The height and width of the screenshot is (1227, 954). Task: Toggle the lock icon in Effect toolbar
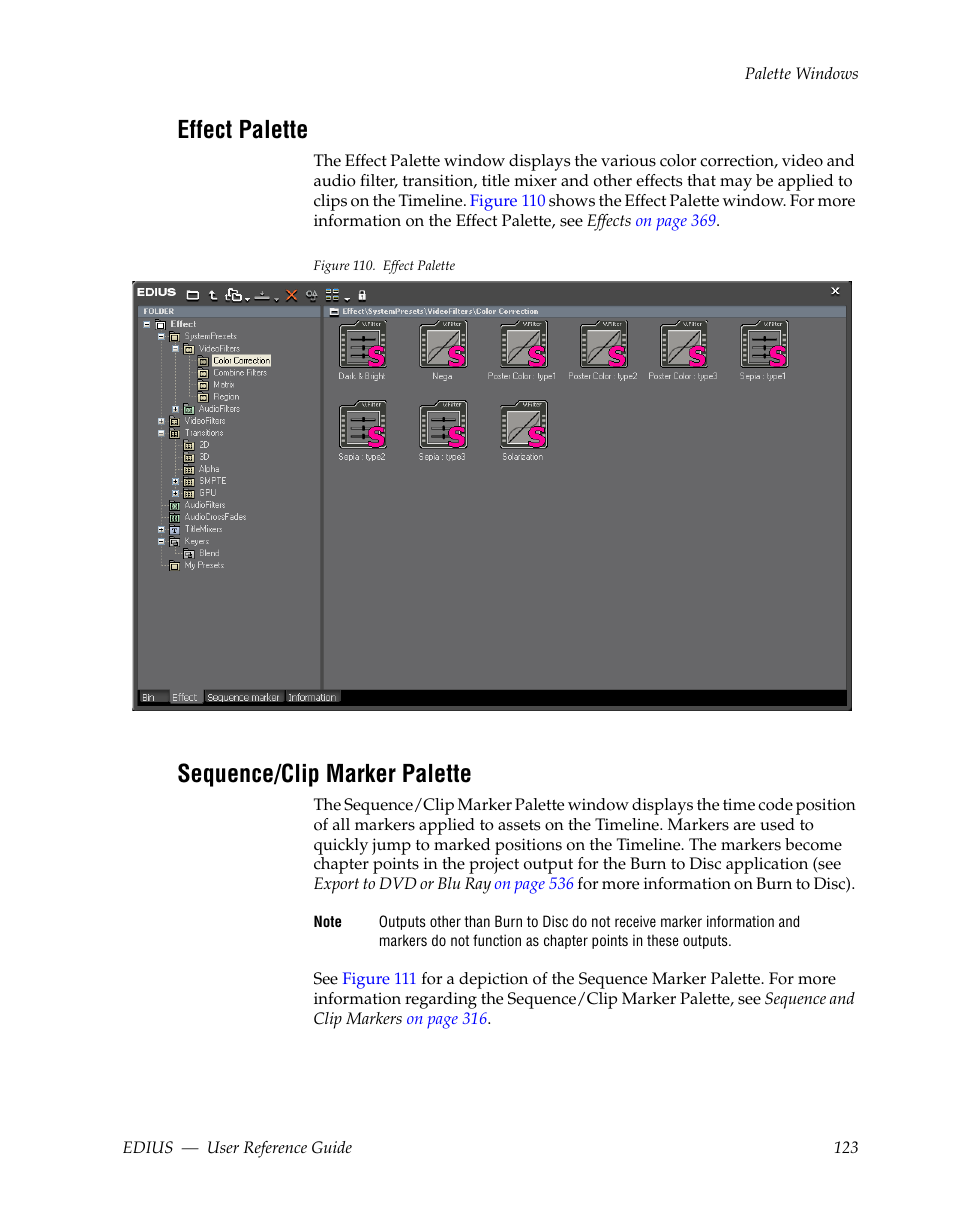[362, 295]
